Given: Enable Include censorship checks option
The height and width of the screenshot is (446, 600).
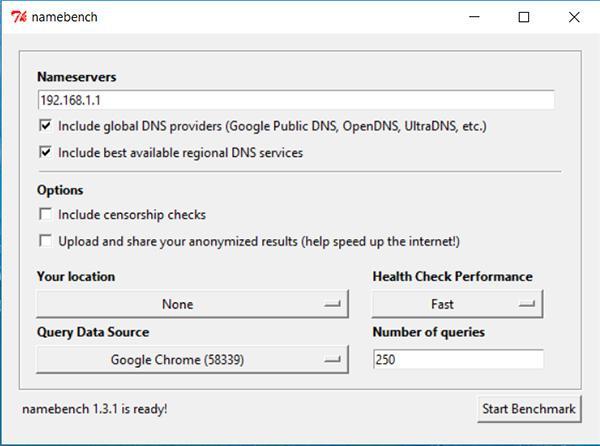Looking at the screenshot, I should point(45,214).
